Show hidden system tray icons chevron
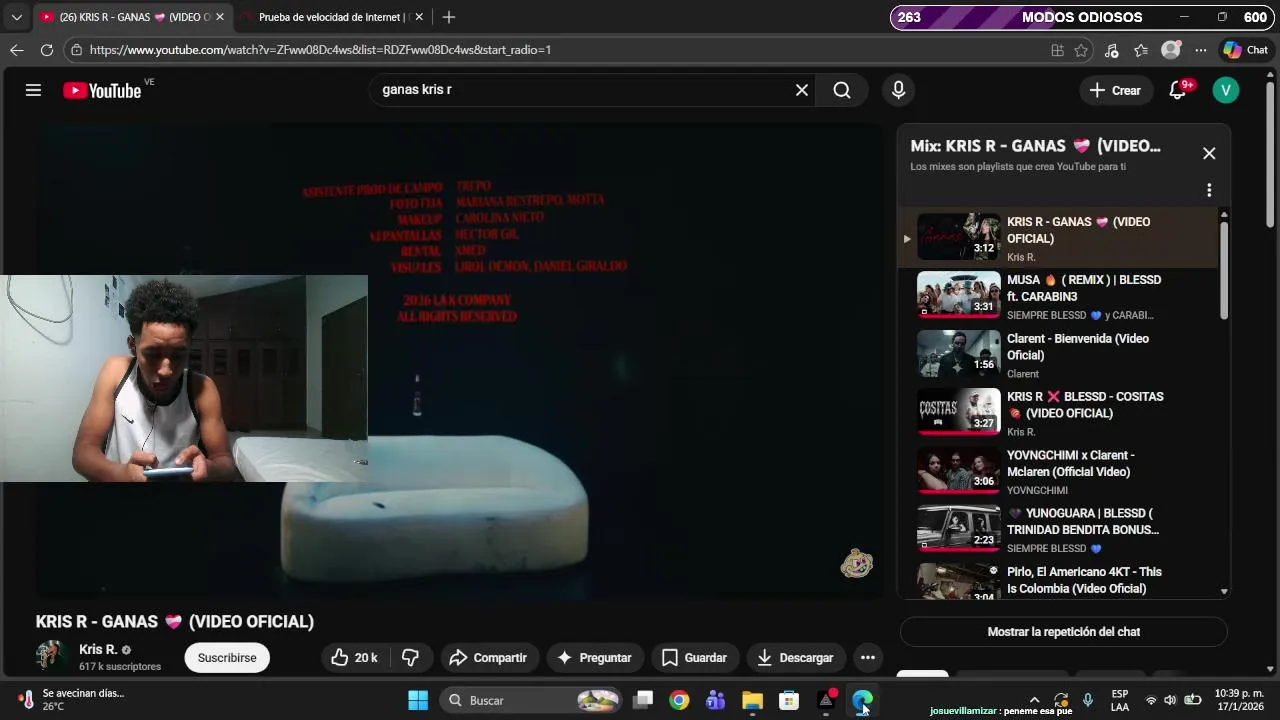 (x=1034, y=700)
